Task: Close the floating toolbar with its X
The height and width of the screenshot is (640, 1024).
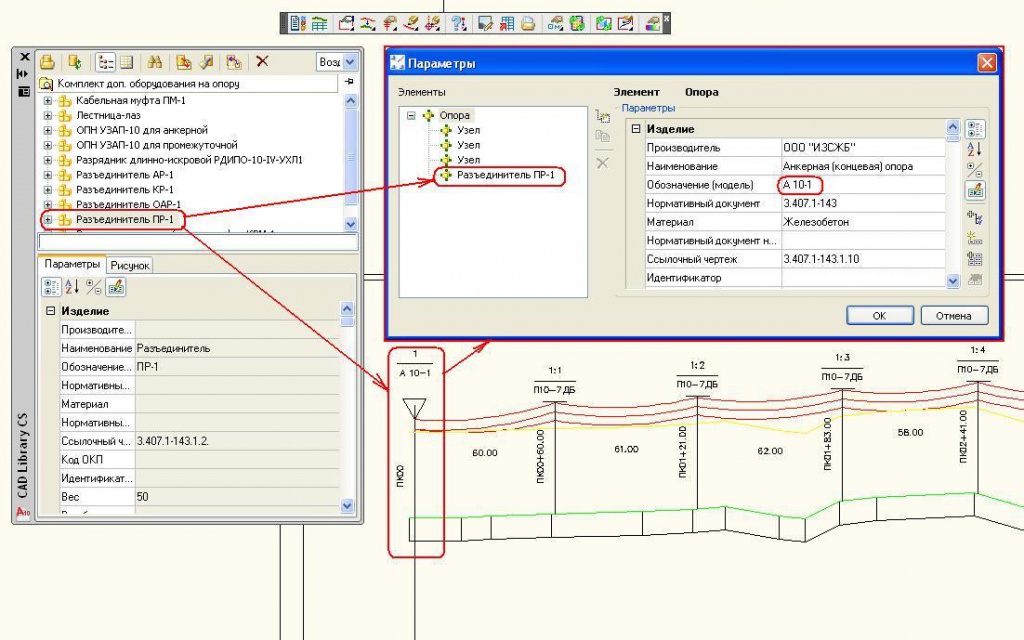Action: (x=666, y=19)
